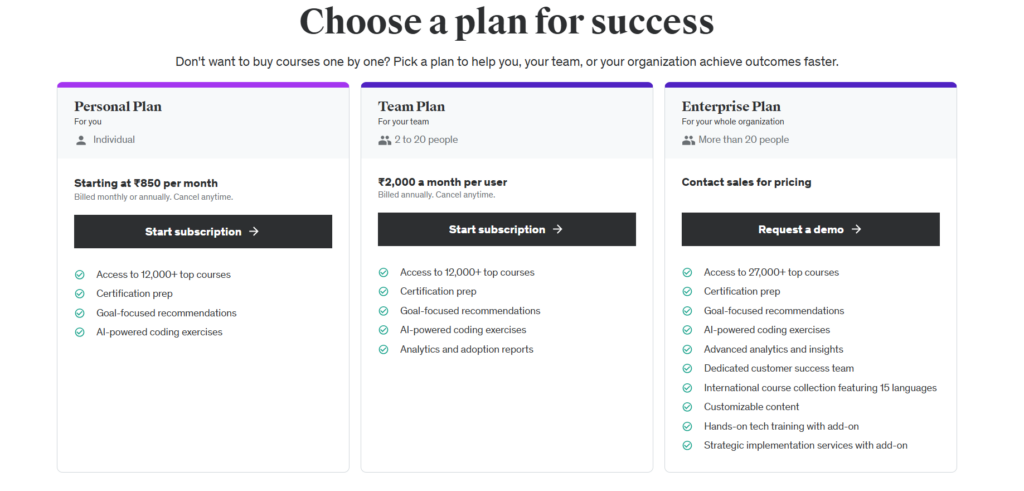
Task: Click Contact sales for pricing text
Action: 746,182
